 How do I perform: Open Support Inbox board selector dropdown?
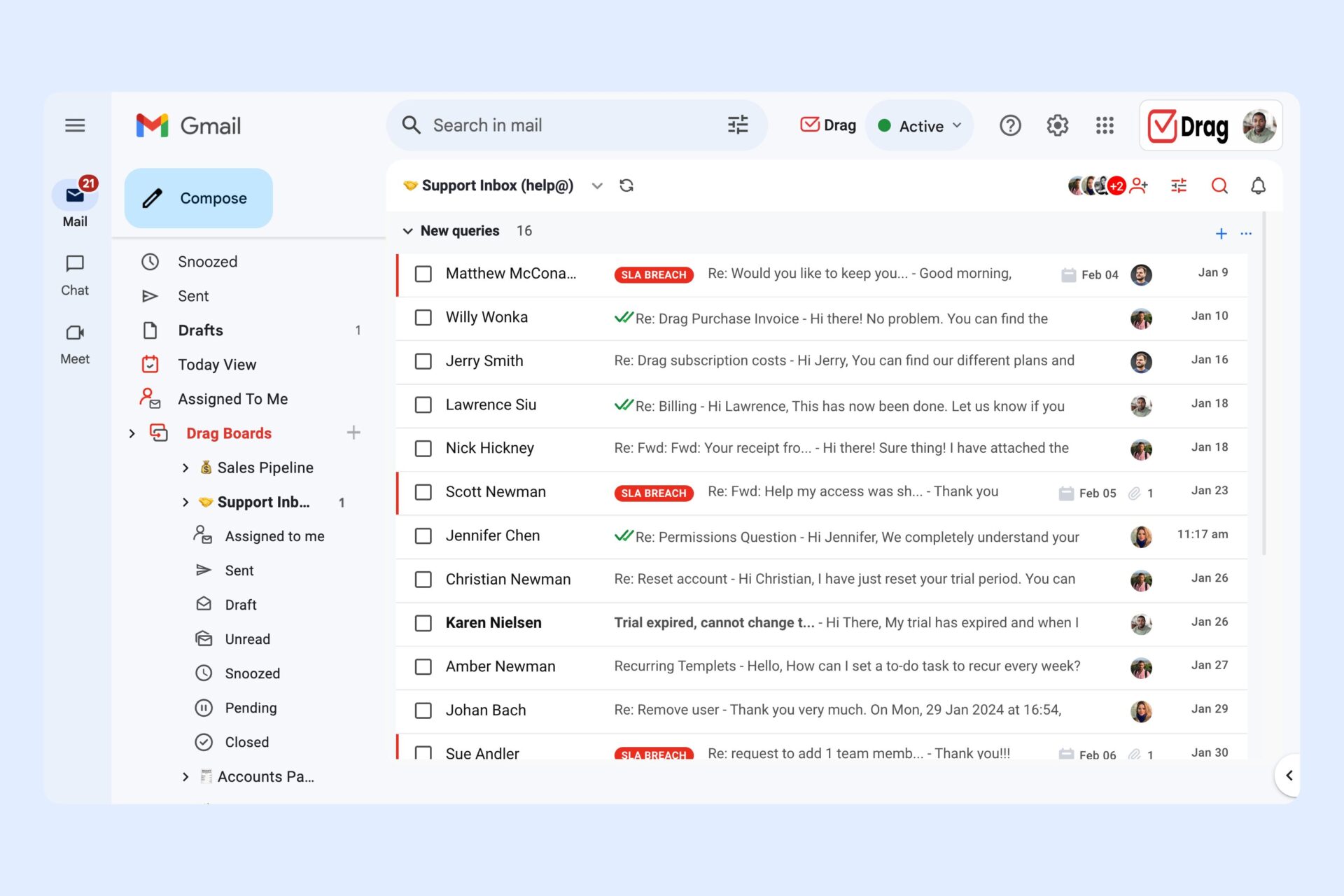coord(596,185)
